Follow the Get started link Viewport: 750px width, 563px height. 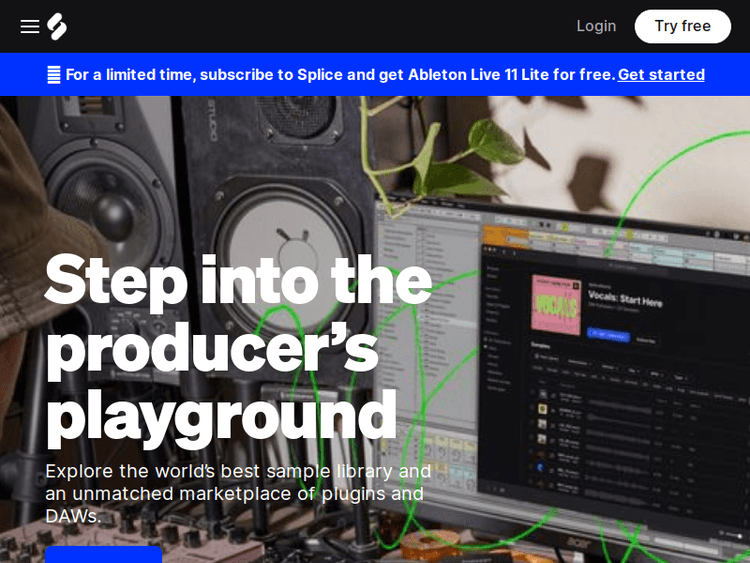661,75
